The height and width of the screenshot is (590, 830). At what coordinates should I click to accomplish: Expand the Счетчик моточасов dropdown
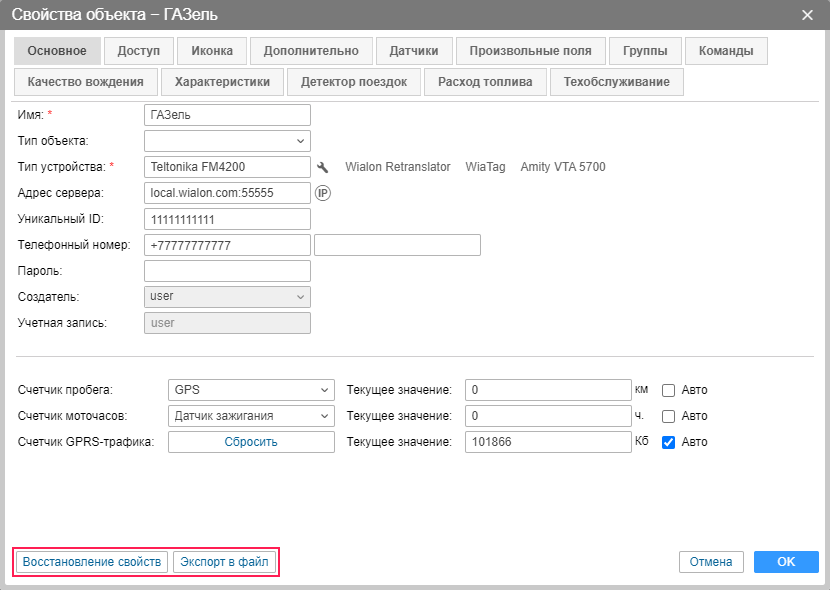251,416
